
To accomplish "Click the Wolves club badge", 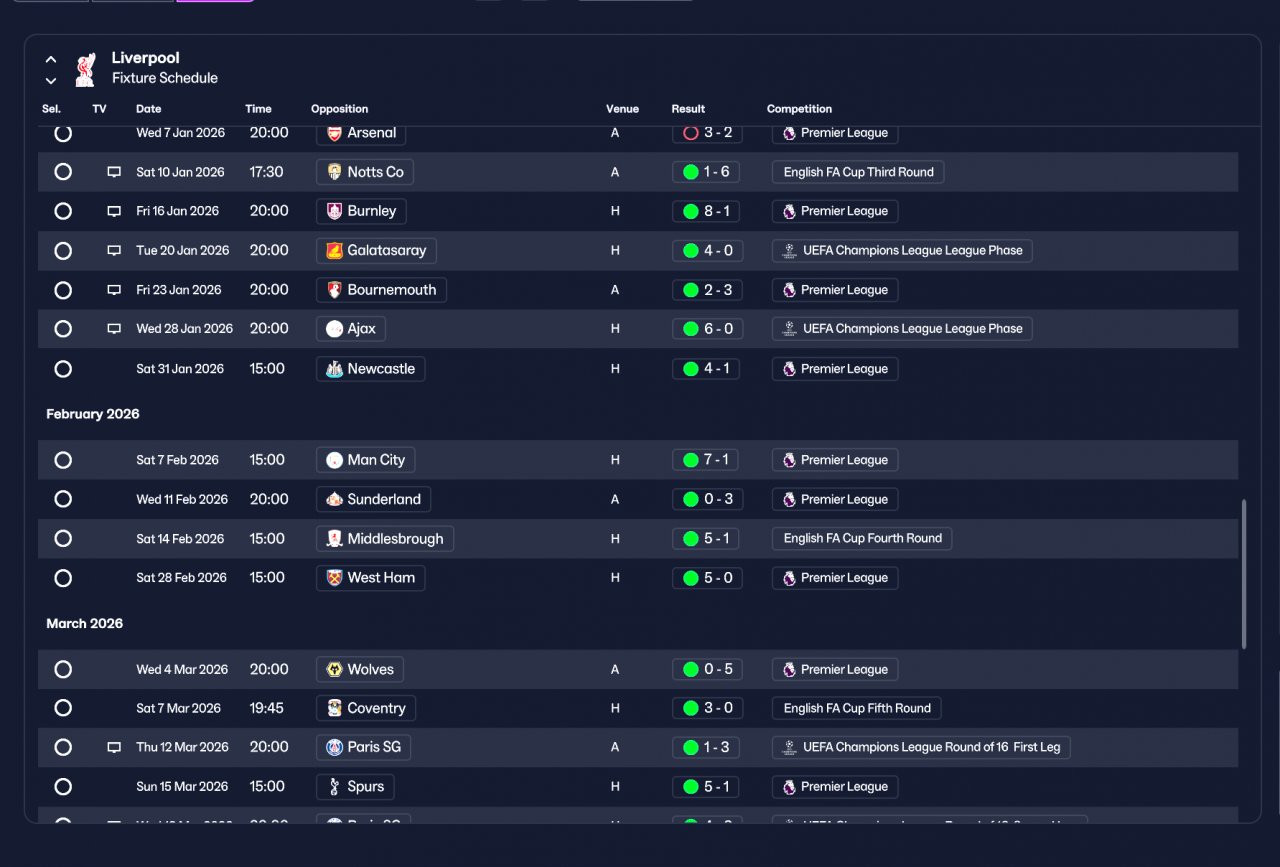I will [334, 669].
